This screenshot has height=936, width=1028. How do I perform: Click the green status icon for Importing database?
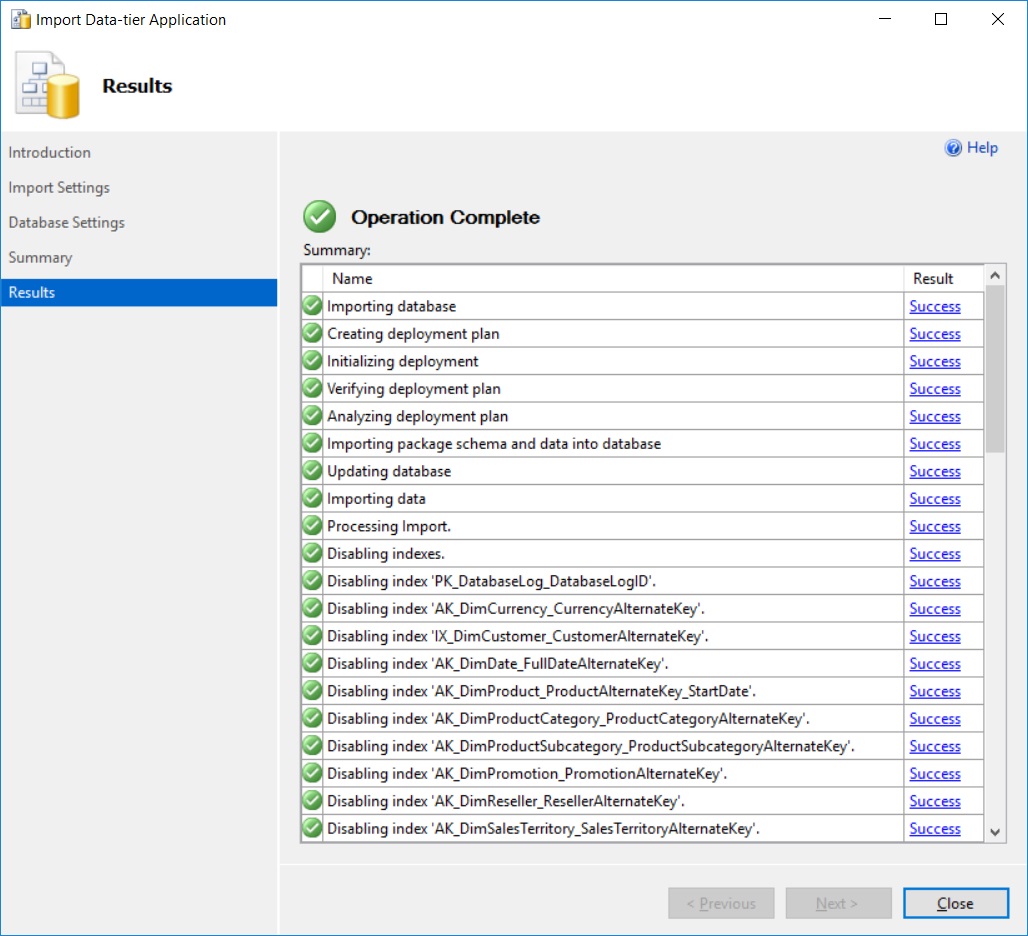pos(313,305)
